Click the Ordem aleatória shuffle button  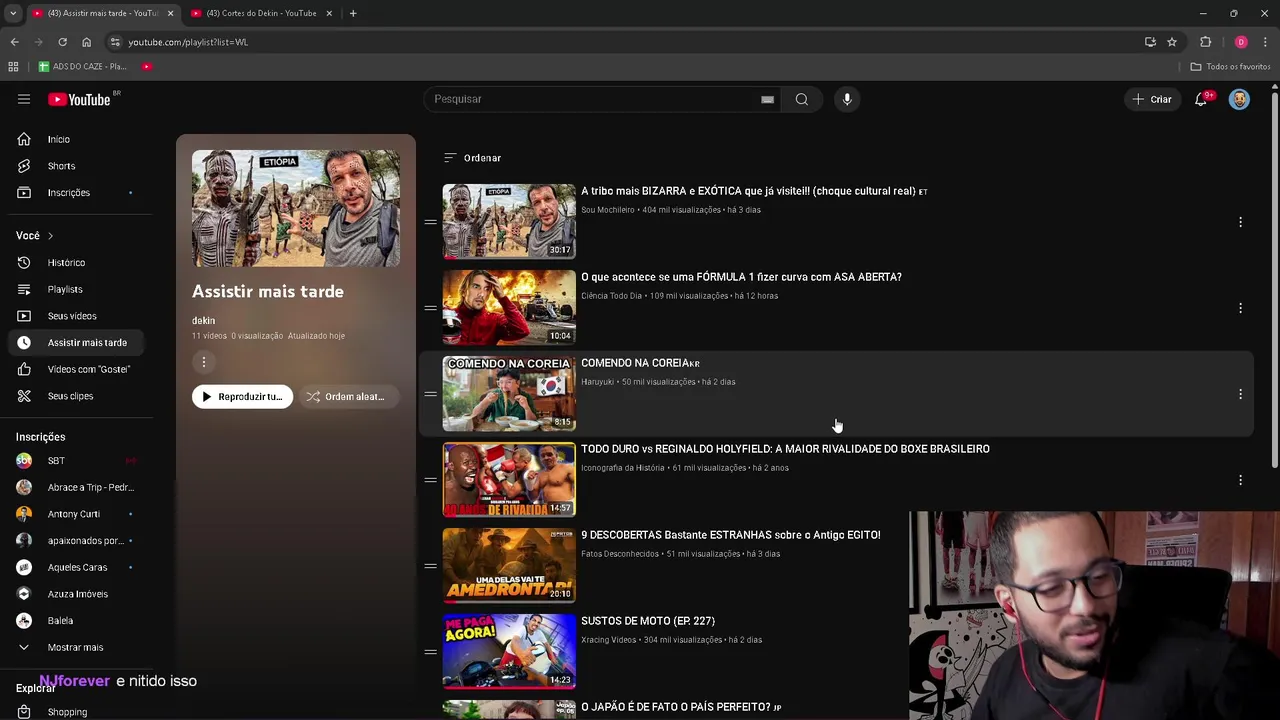coord(348,397)
